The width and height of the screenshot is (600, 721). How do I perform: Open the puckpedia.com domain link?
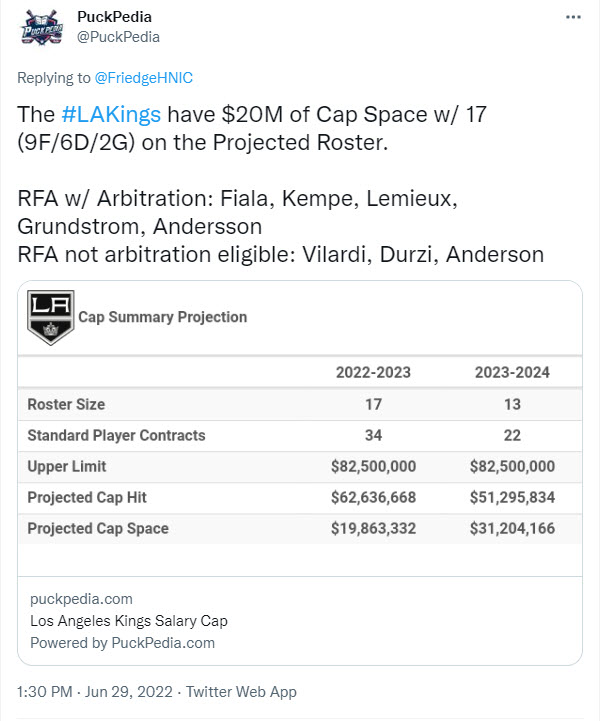point(81,599)
